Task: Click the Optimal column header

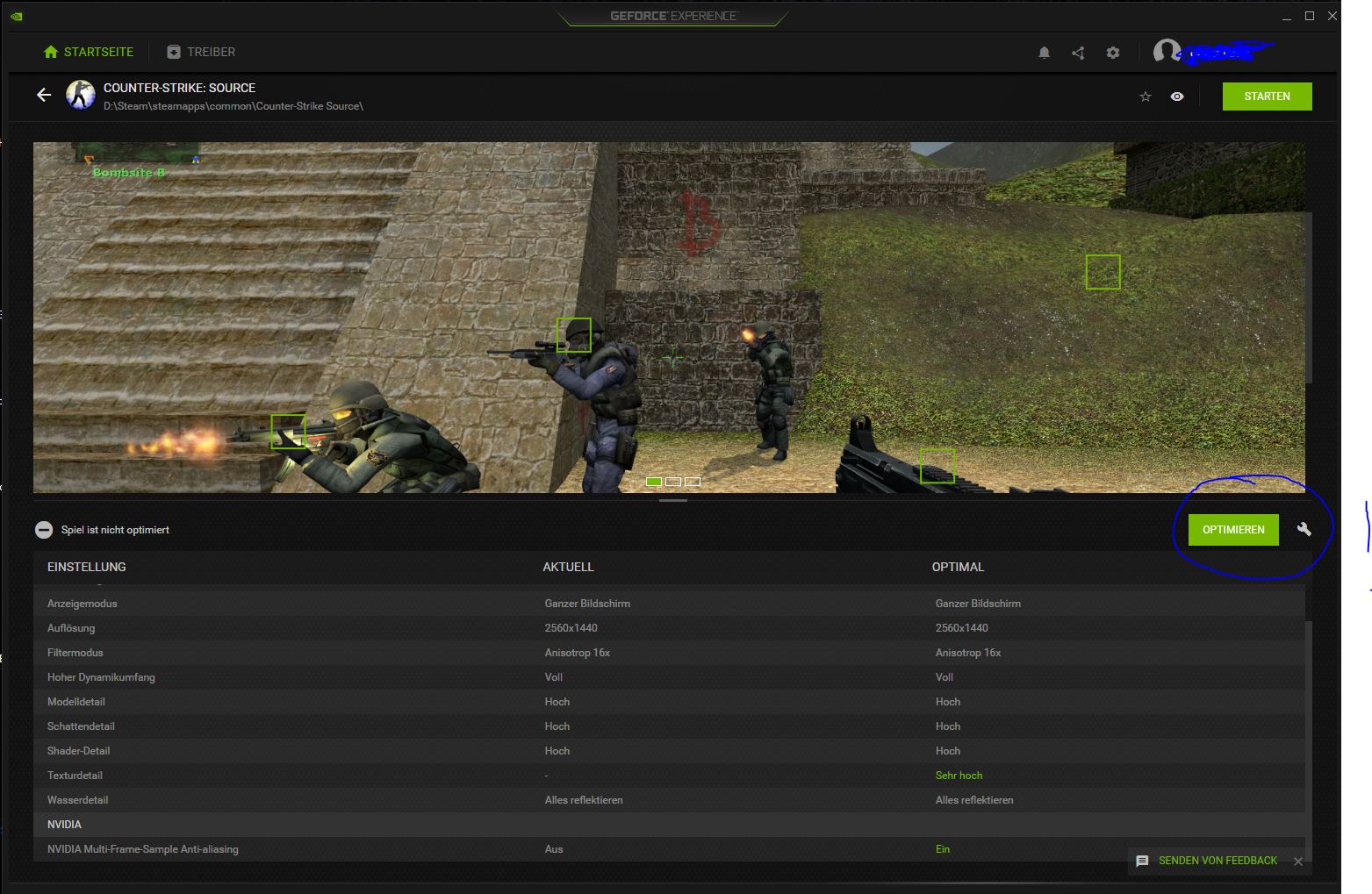Action: pyautogui.click(x=958, y=567)
